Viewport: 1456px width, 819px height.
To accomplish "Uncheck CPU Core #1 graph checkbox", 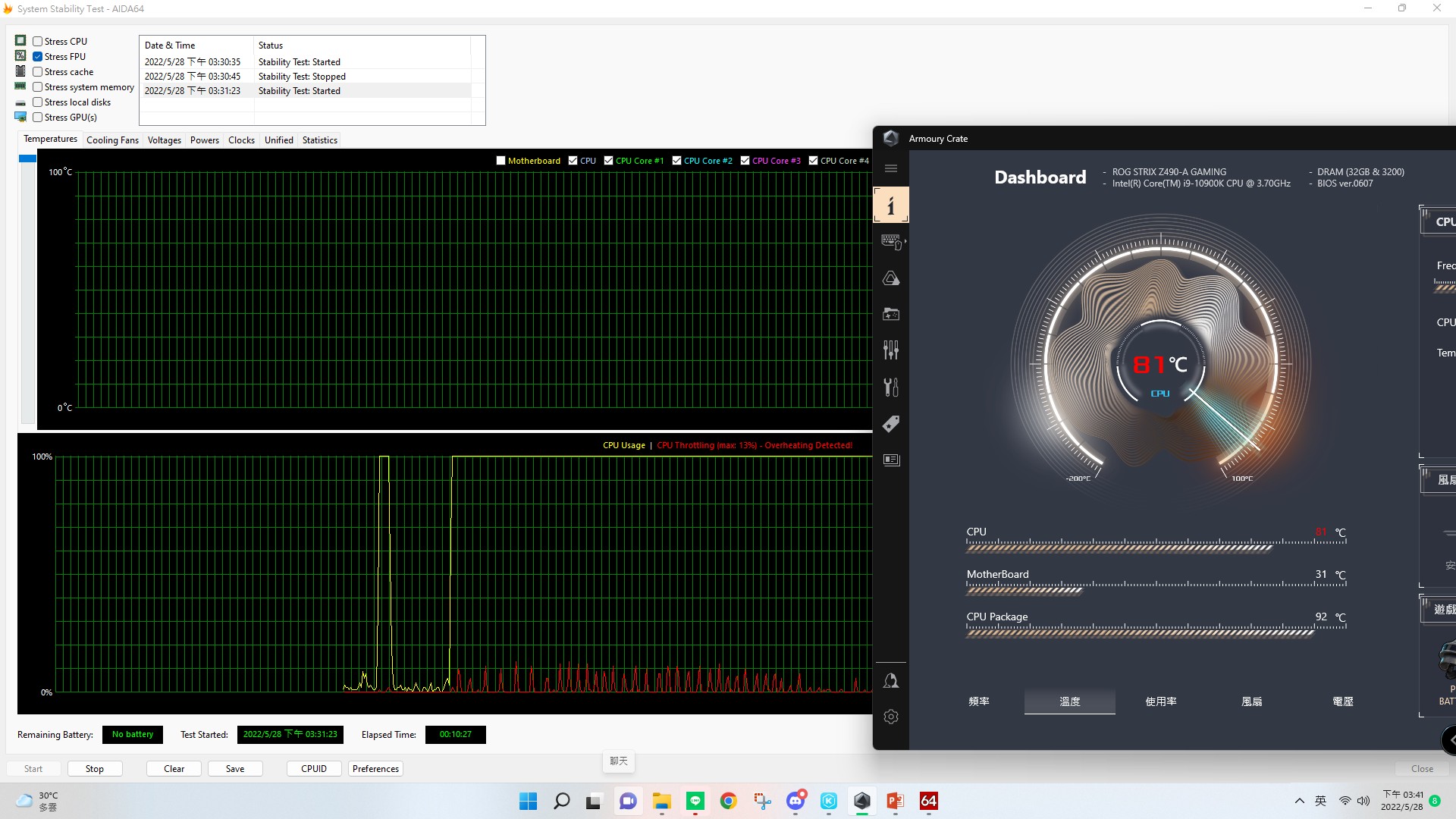I will [x=608, y=161].
